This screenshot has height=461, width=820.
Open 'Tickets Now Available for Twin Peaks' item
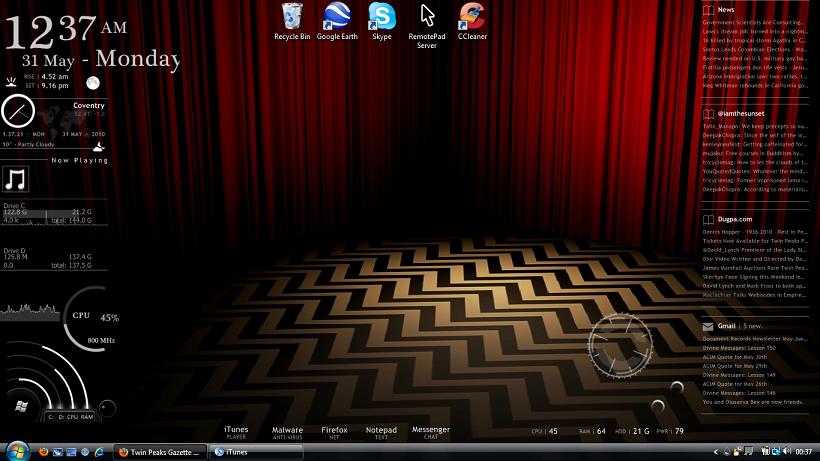(x=755, y=241)
